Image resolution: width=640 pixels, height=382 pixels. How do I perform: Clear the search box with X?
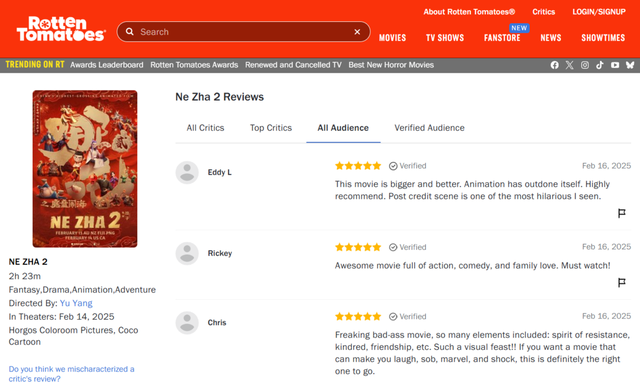coord(357,32)
